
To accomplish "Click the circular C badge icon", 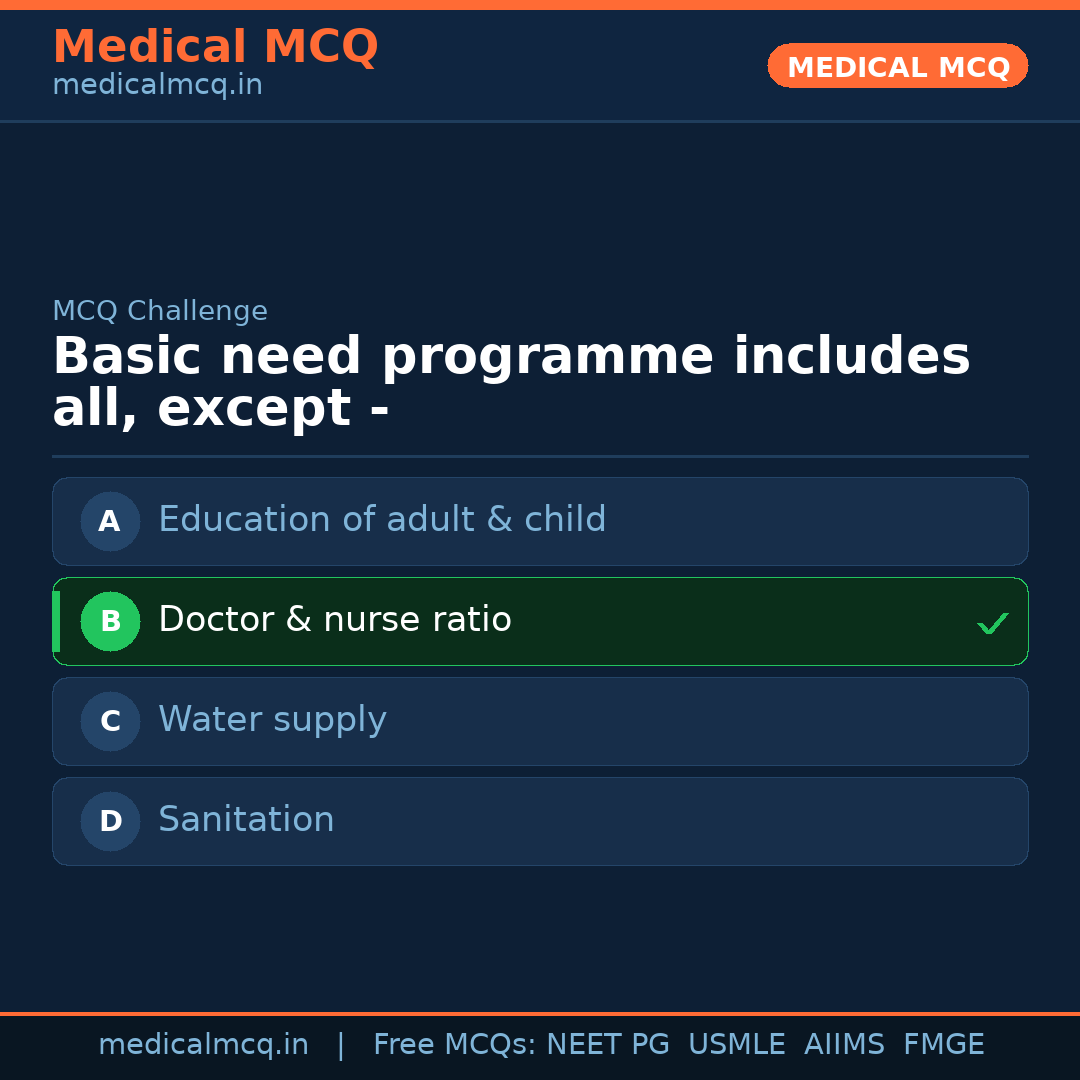I will [110, 721].
